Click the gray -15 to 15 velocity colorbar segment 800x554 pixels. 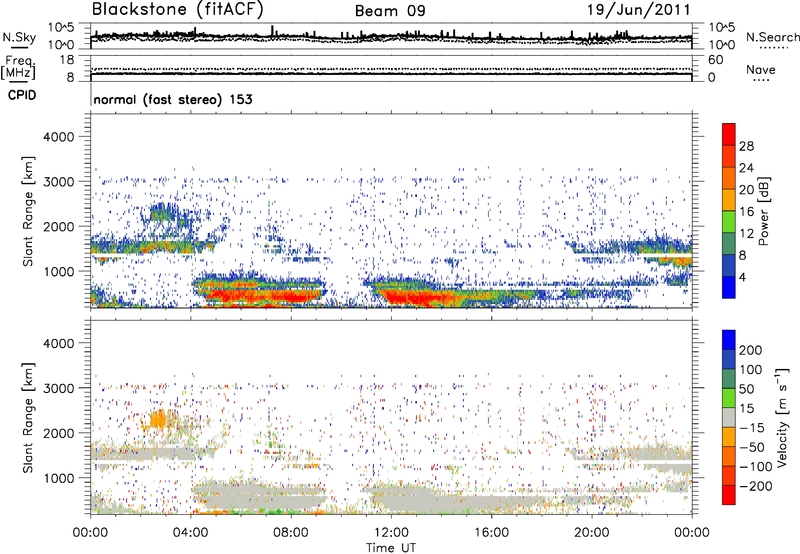click(x=729, y=417)
